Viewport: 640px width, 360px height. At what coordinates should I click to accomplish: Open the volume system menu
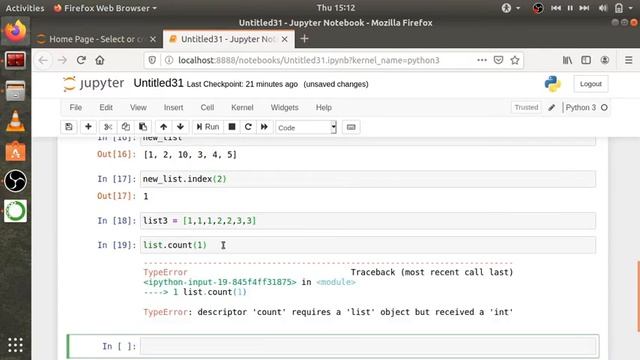(x=602, y=8)
